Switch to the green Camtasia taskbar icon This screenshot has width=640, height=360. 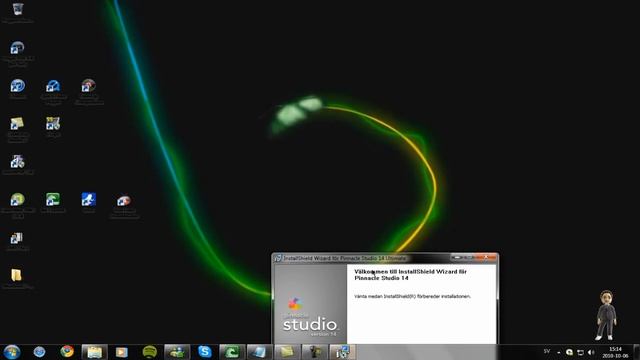coord(232,352)
